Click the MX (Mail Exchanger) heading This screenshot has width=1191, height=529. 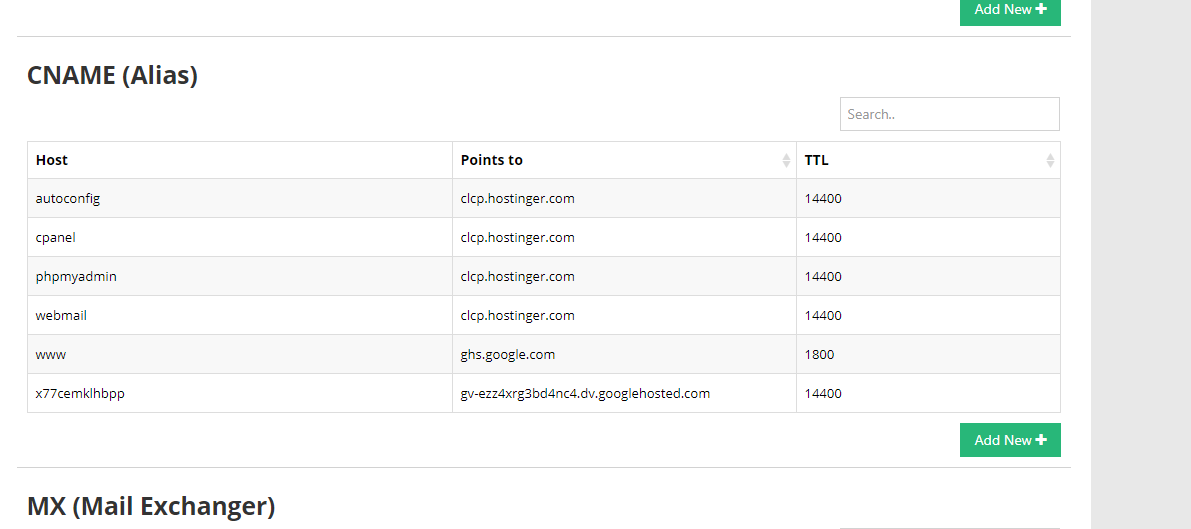tap(150, 506)
